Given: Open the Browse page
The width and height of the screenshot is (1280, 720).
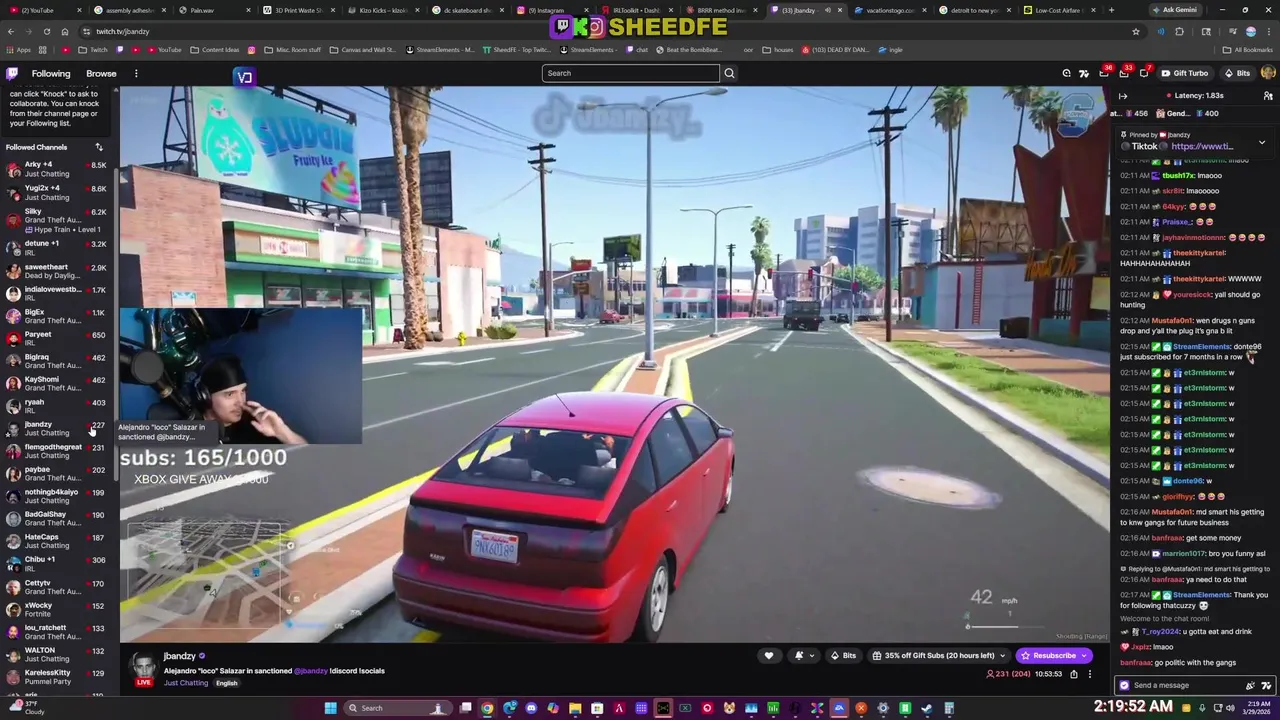Looking at the screenshot, I should pyautogui.click(x=101, y=73).
